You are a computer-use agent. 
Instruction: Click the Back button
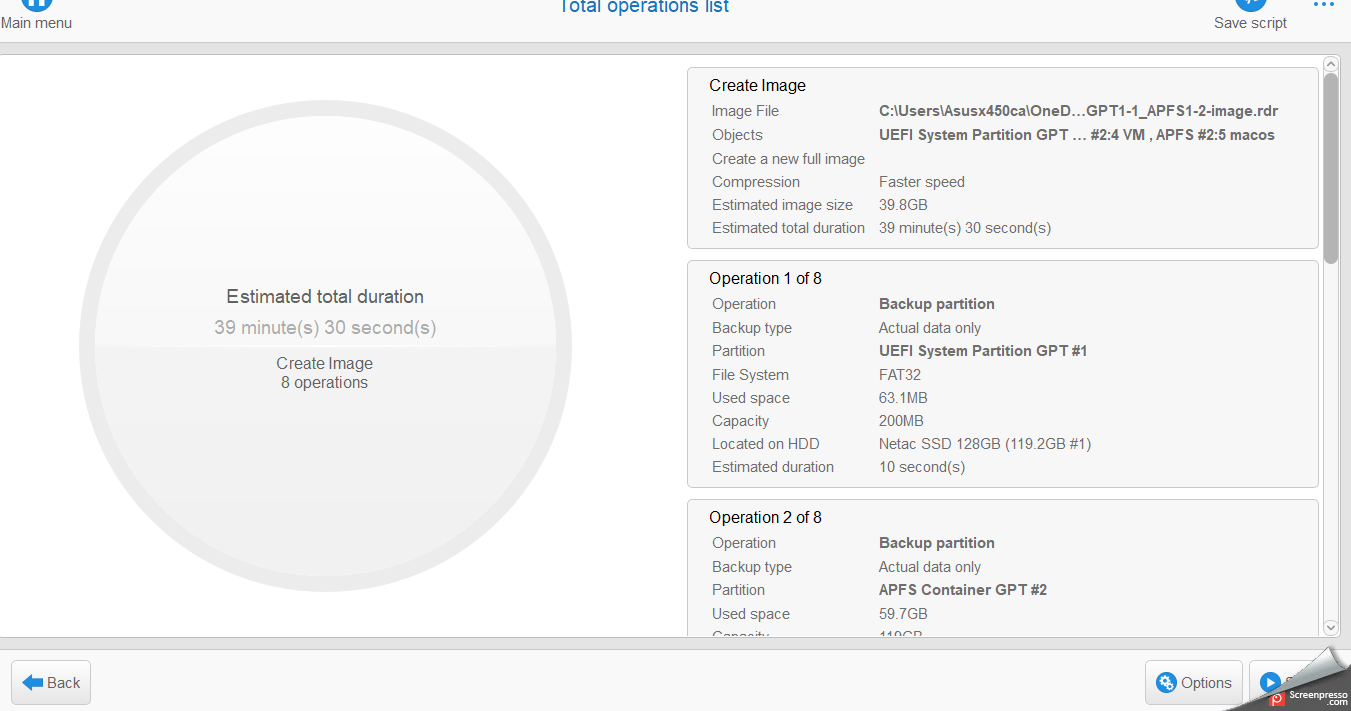[51, 682]
